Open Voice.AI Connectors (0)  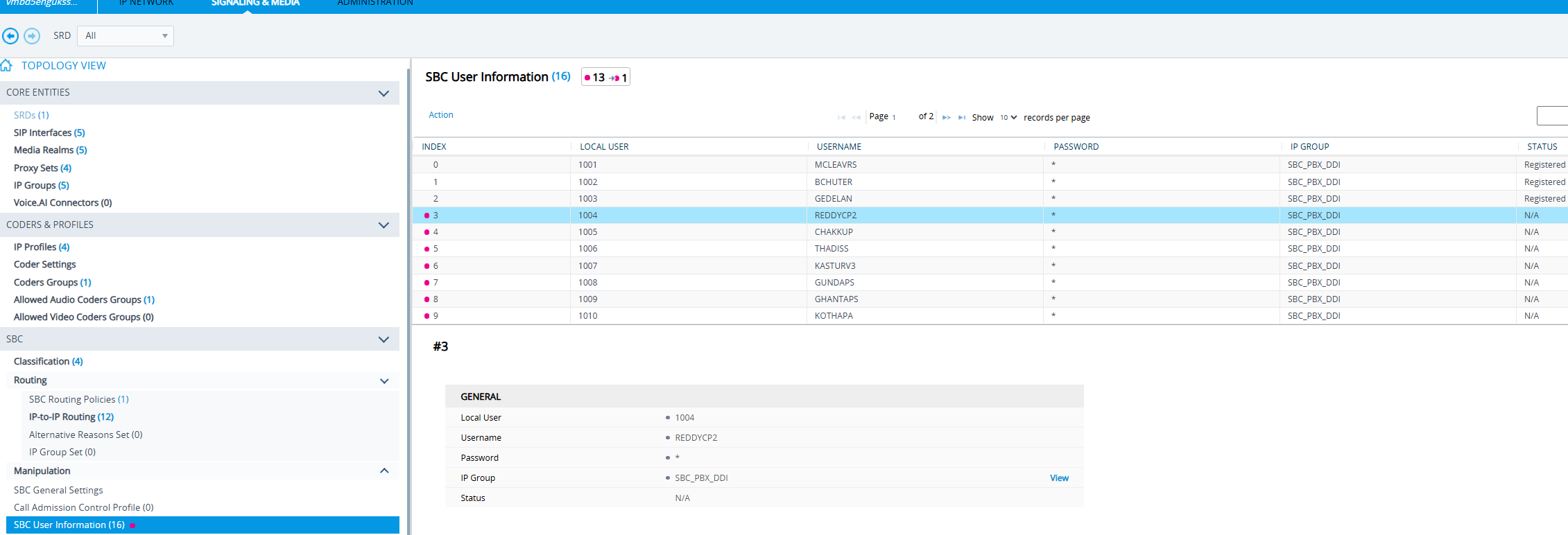(x=63, y=202)
